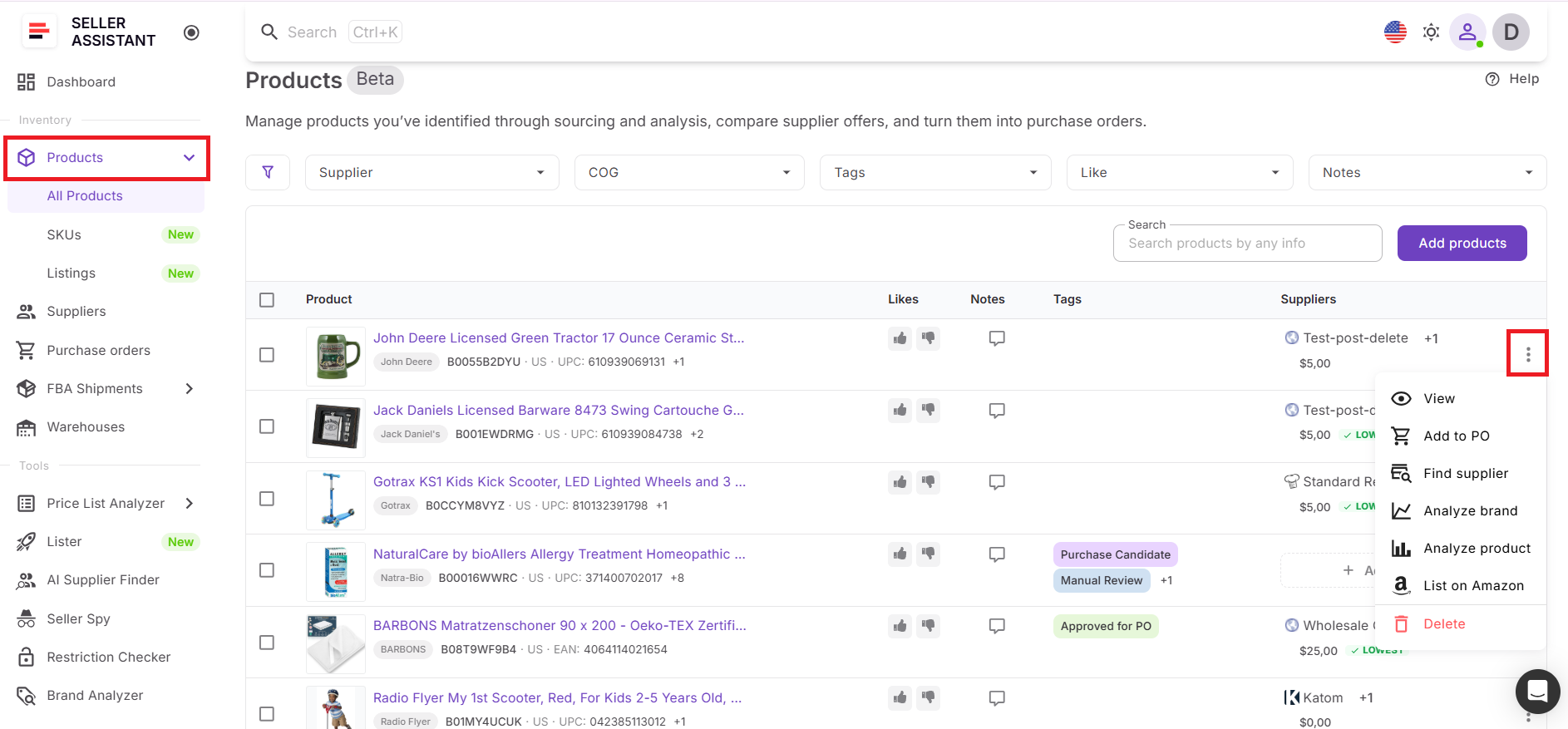Open the user profile icon
The width and height of the screenshot is (1568, 729).
point(1467,32)
